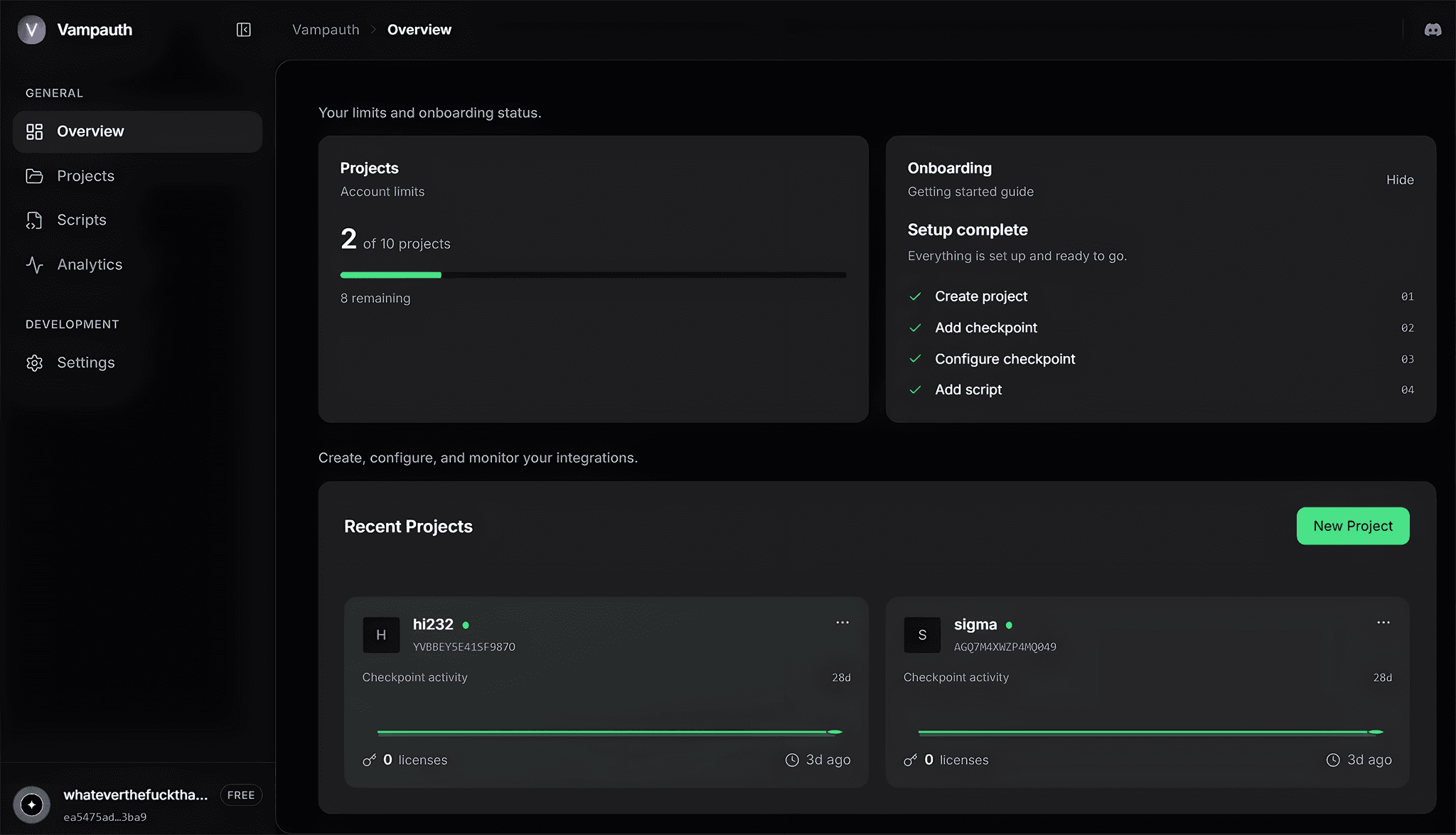The height and width of the screenshot is (835, 1456).
Task: Click the hi232 checkpoint activity line
Action: coord(610,732)
